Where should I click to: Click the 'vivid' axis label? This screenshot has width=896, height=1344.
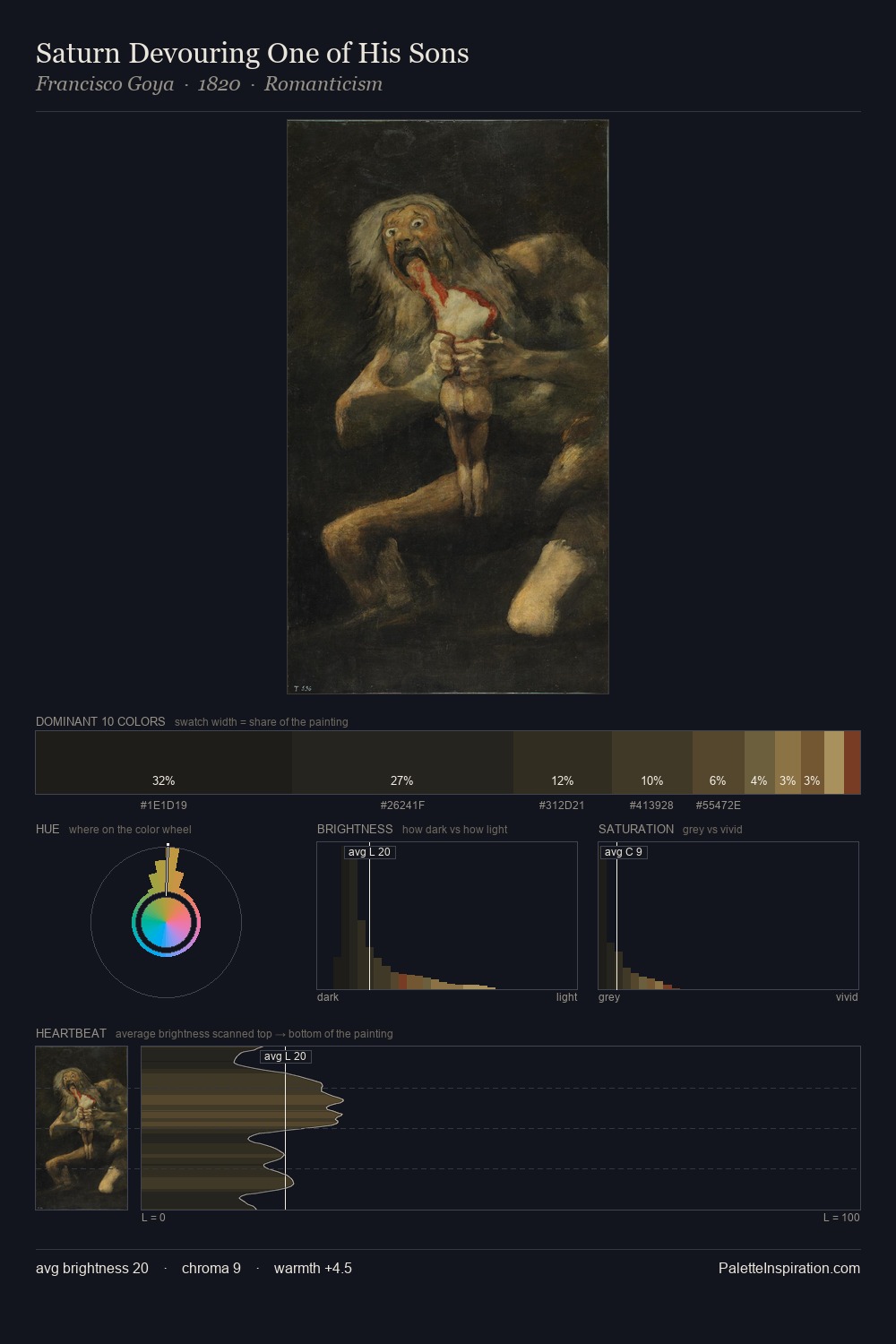pyautogui.click(x=847, y=997)
